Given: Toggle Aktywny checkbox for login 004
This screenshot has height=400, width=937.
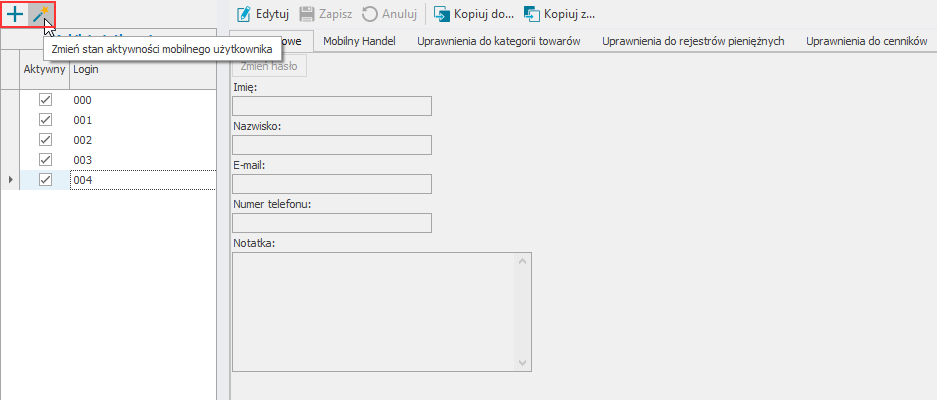Looking at the screenshot, I should [45, 180].
